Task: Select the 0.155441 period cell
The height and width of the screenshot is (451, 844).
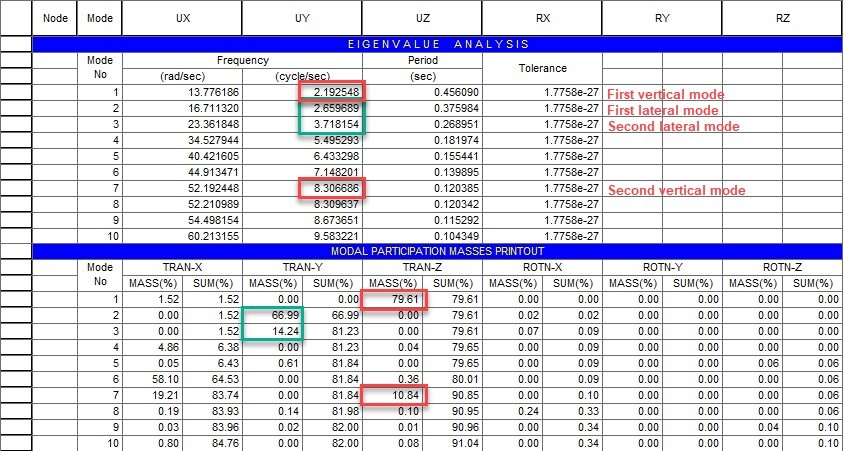Action: click(x=423, y=157)
